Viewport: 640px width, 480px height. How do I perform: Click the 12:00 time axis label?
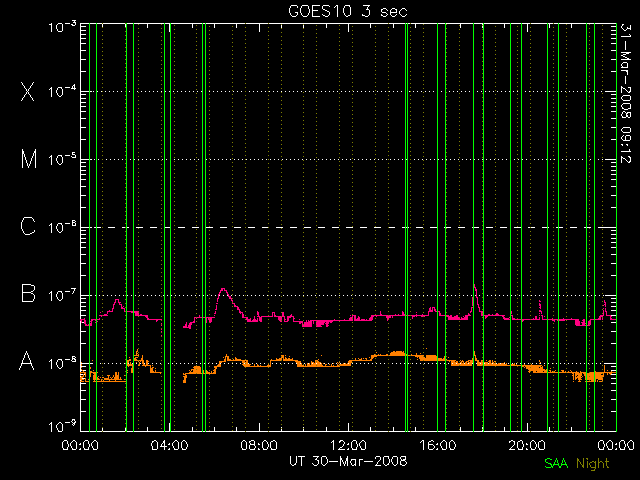[348, 444]
